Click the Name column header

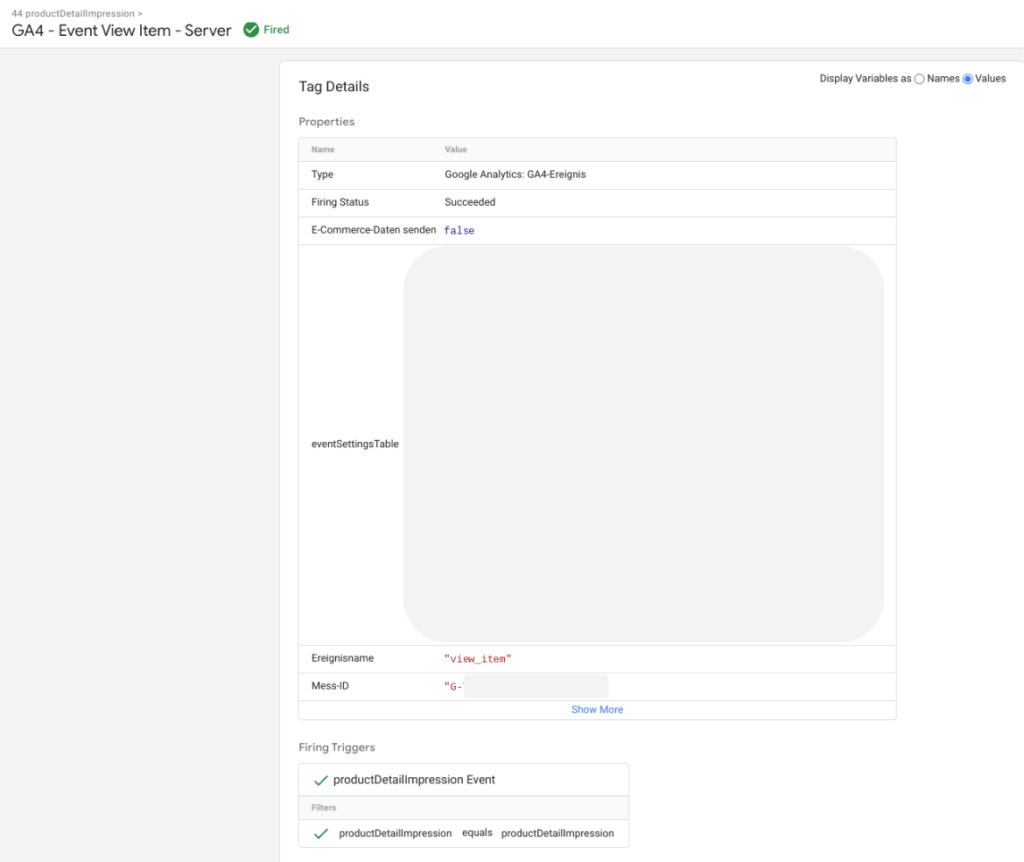pos(322,148)
